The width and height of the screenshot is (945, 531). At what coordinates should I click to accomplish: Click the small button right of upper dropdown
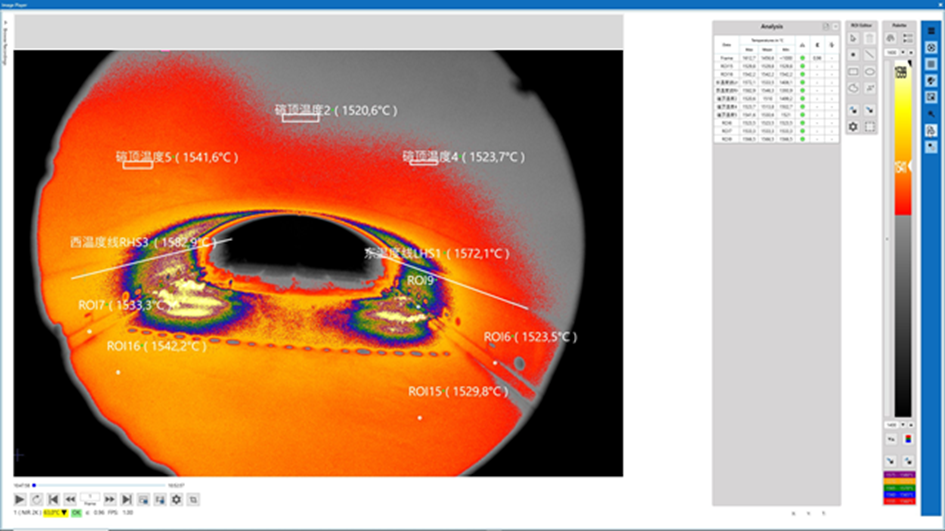[911, 52]
